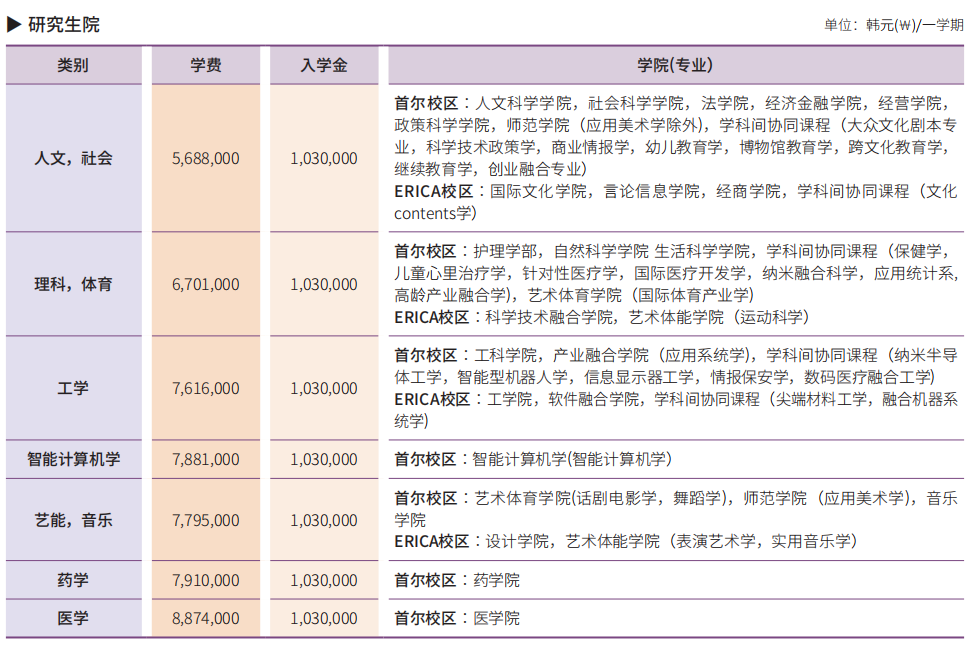This screenshot has width=974, height=650.
Task: Select the 入学金 column header
Action: [x=324, y=65]
